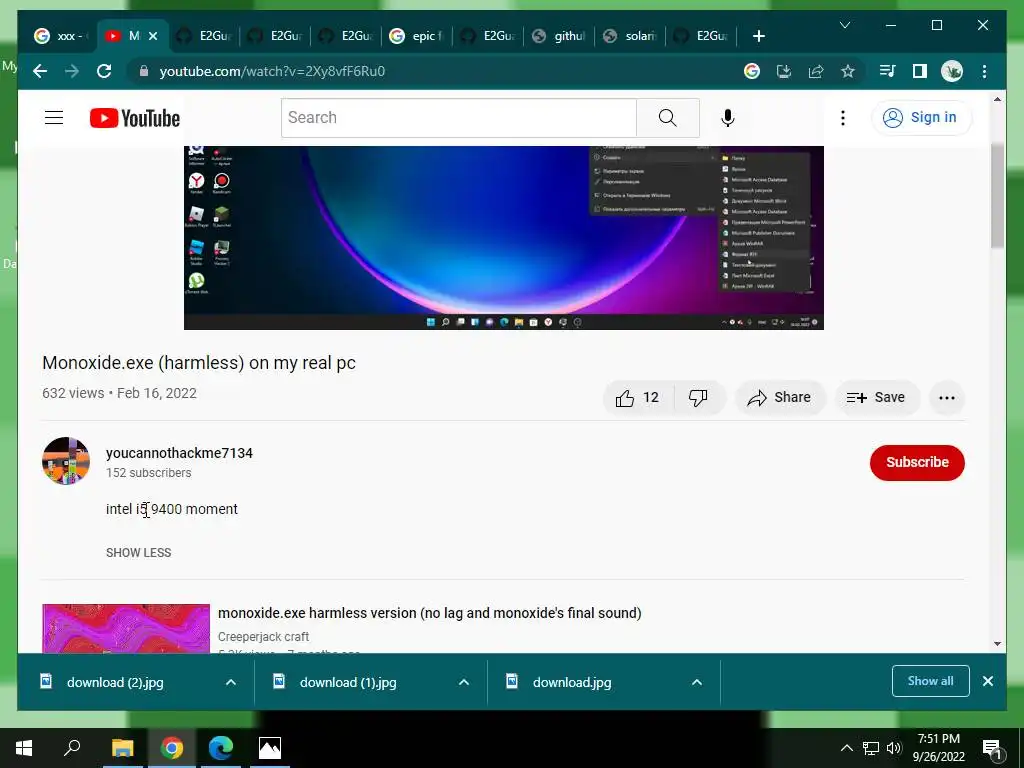Open tab search chevron in title bar

(x=844, y=25)
